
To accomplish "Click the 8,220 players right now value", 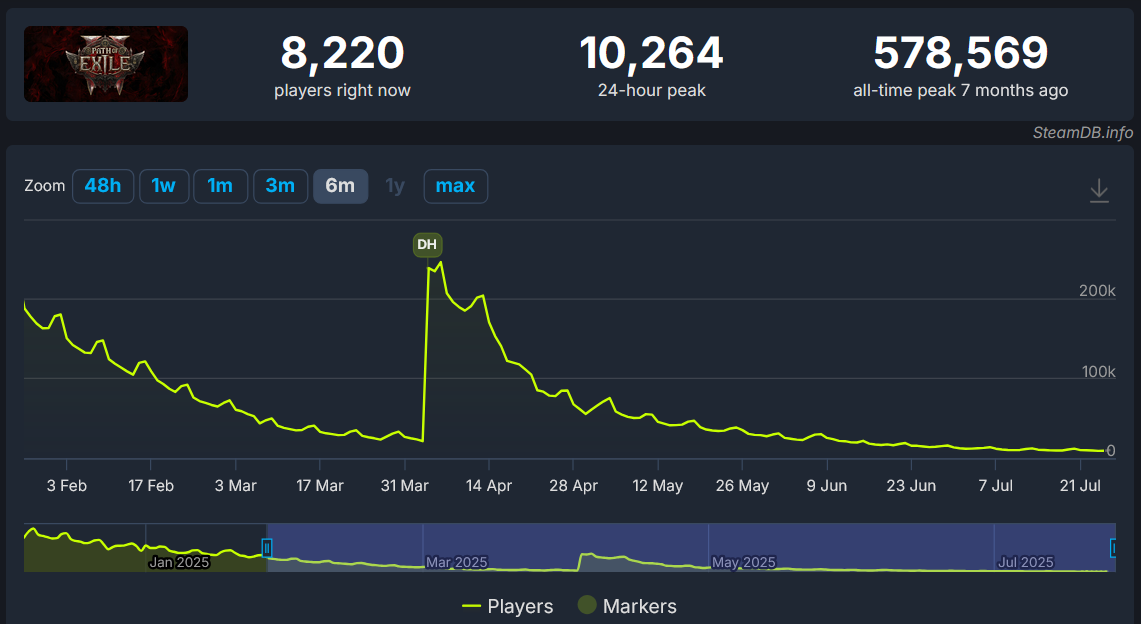I will click(x=342, y=53).
